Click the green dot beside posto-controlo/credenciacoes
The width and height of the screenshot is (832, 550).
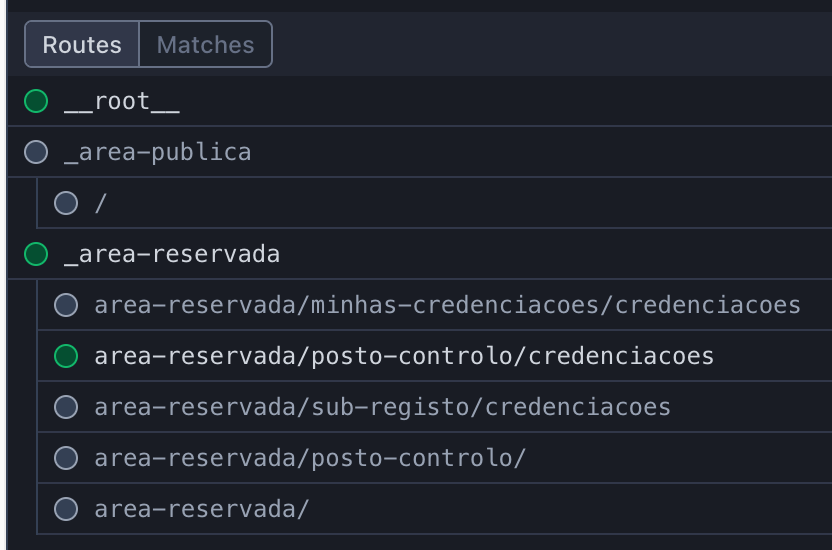66,356
